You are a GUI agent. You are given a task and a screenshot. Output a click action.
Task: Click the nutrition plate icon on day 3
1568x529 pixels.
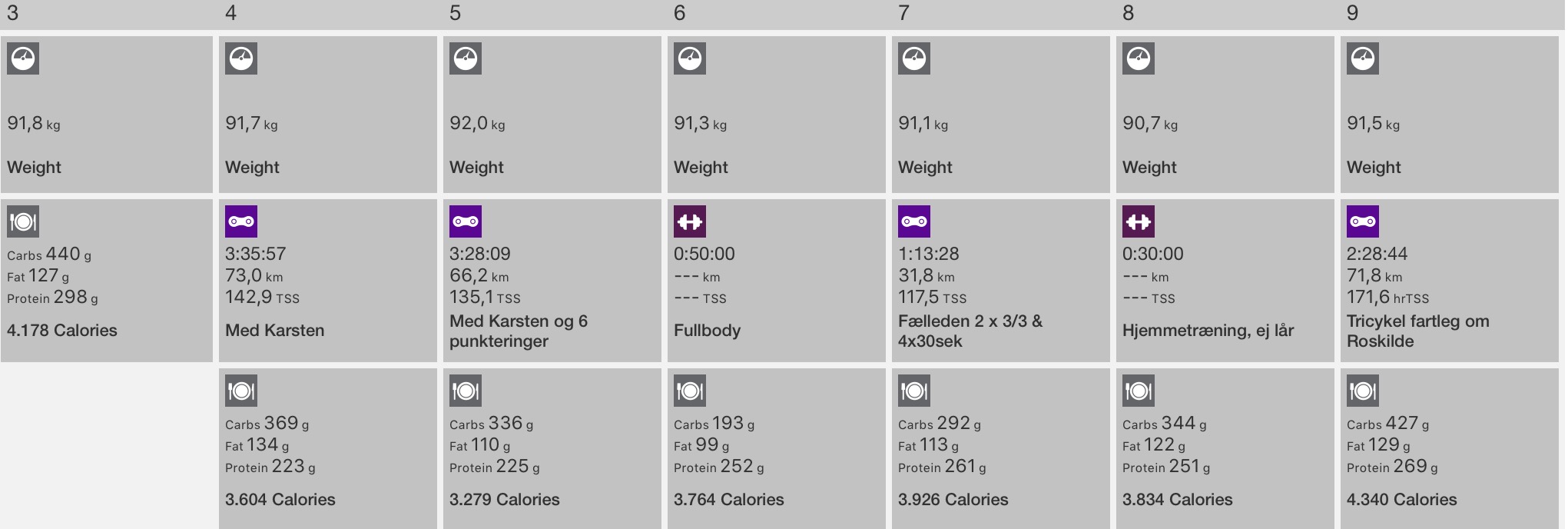pyautogui.click(x=23, y=221)
